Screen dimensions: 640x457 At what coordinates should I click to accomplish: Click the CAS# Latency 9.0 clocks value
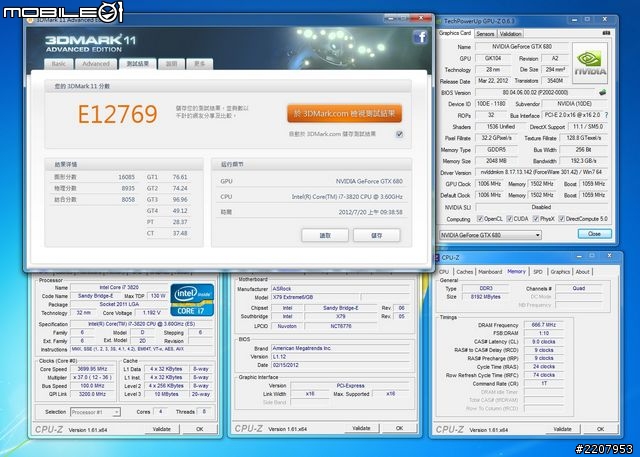point(544,342)
